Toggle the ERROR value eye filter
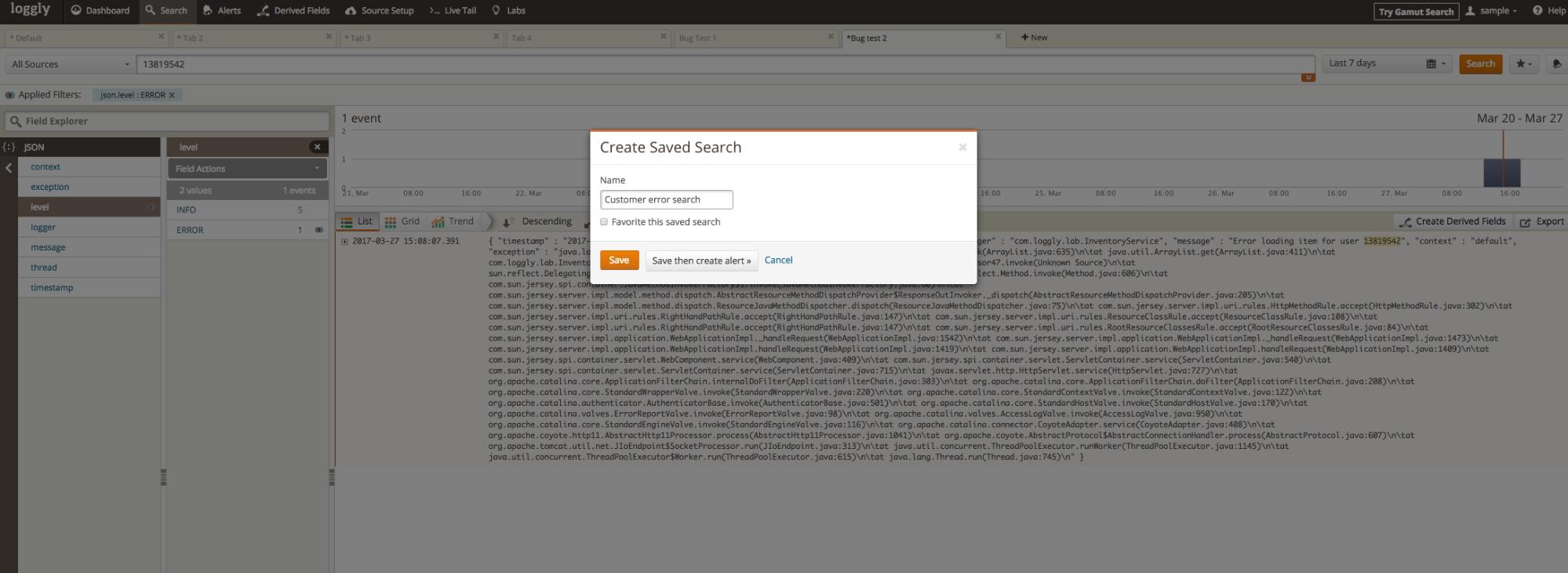The height and width of the screenshot is (573, 1568). pyautogui.click(x=319, y=230)
